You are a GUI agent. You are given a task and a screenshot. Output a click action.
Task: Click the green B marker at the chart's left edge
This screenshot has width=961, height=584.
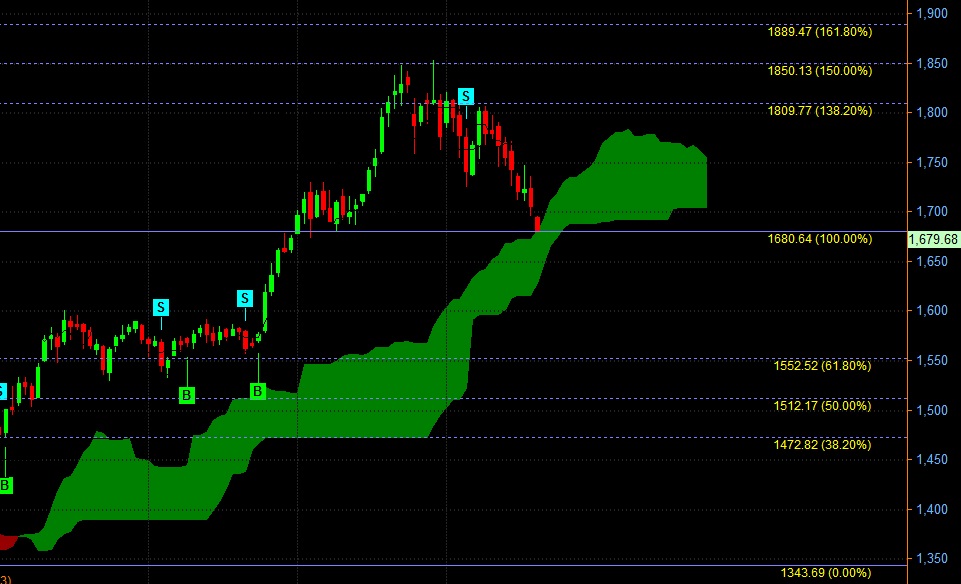pos(5,486)
